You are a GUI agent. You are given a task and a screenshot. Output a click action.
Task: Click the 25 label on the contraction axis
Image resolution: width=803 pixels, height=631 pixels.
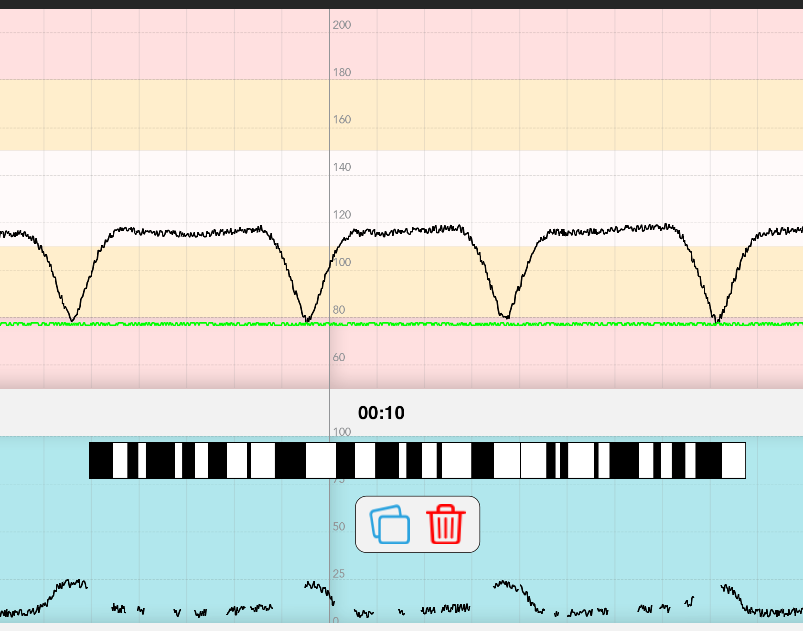[x=340, y=574]
